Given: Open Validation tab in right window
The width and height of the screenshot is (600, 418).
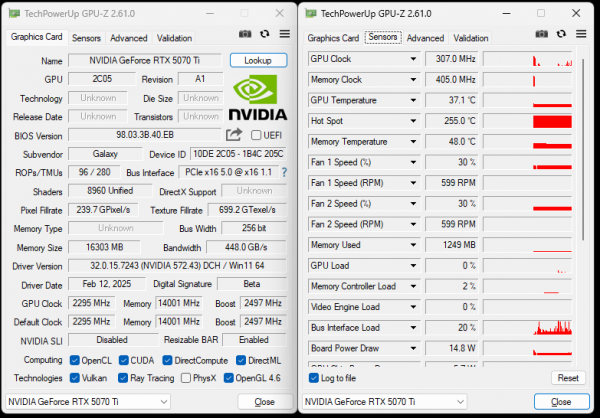Looking at the screenshot, I should 471,38.
